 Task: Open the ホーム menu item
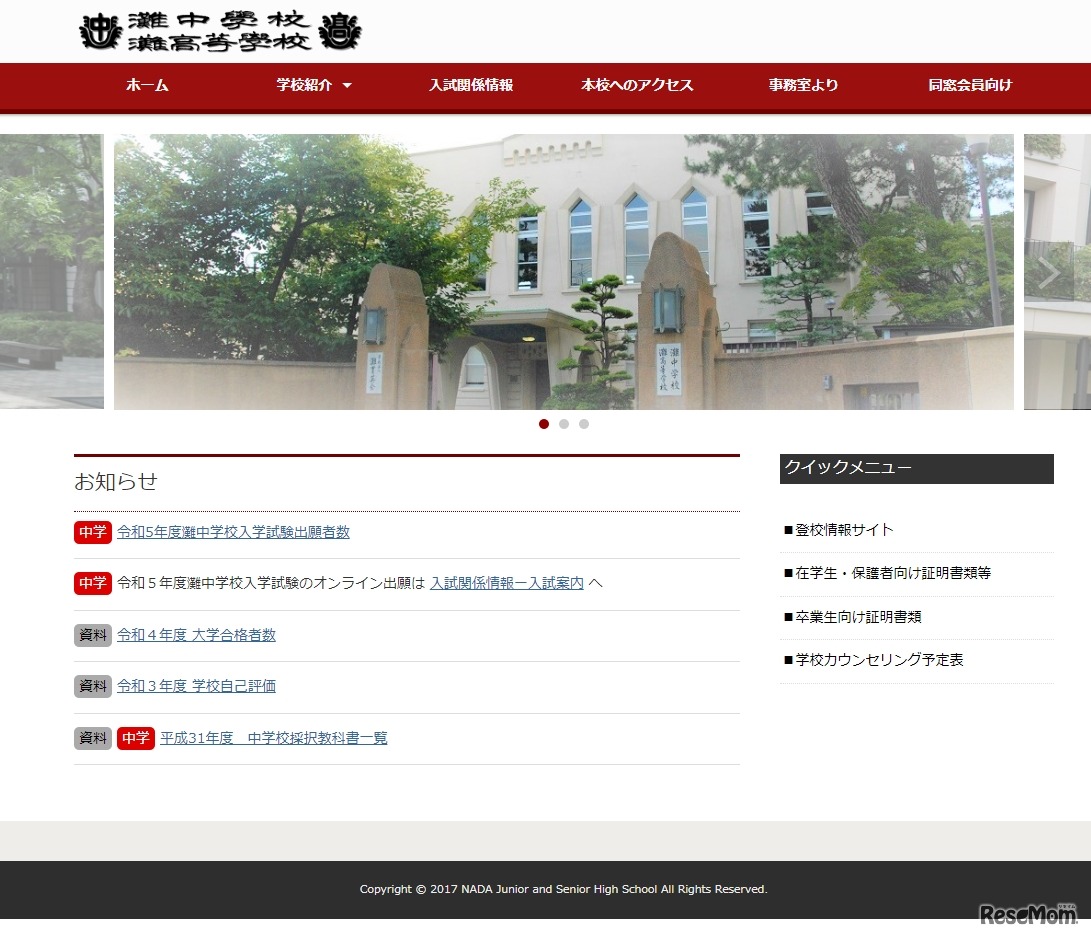147,85
